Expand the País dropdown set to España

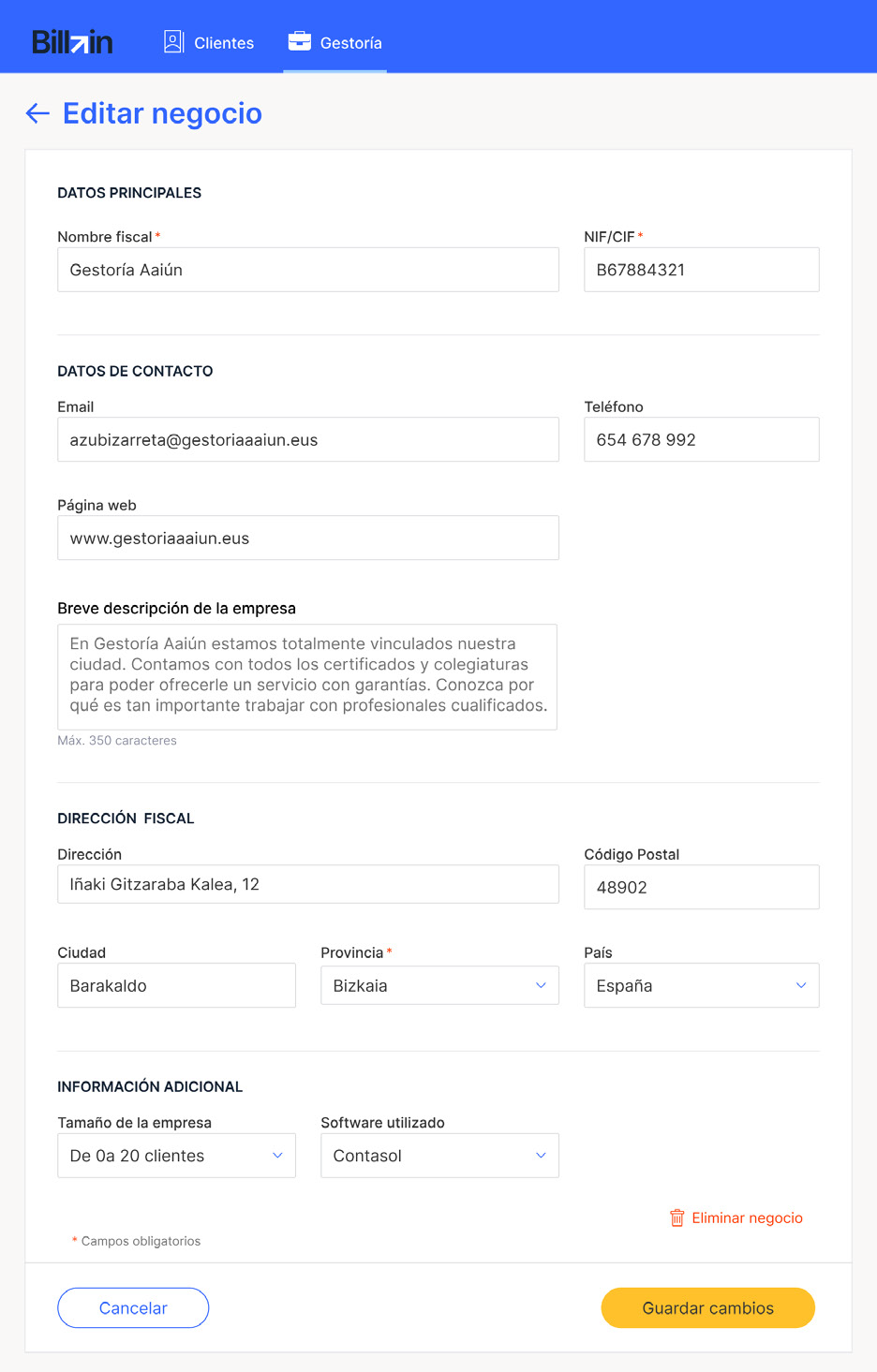701,985
